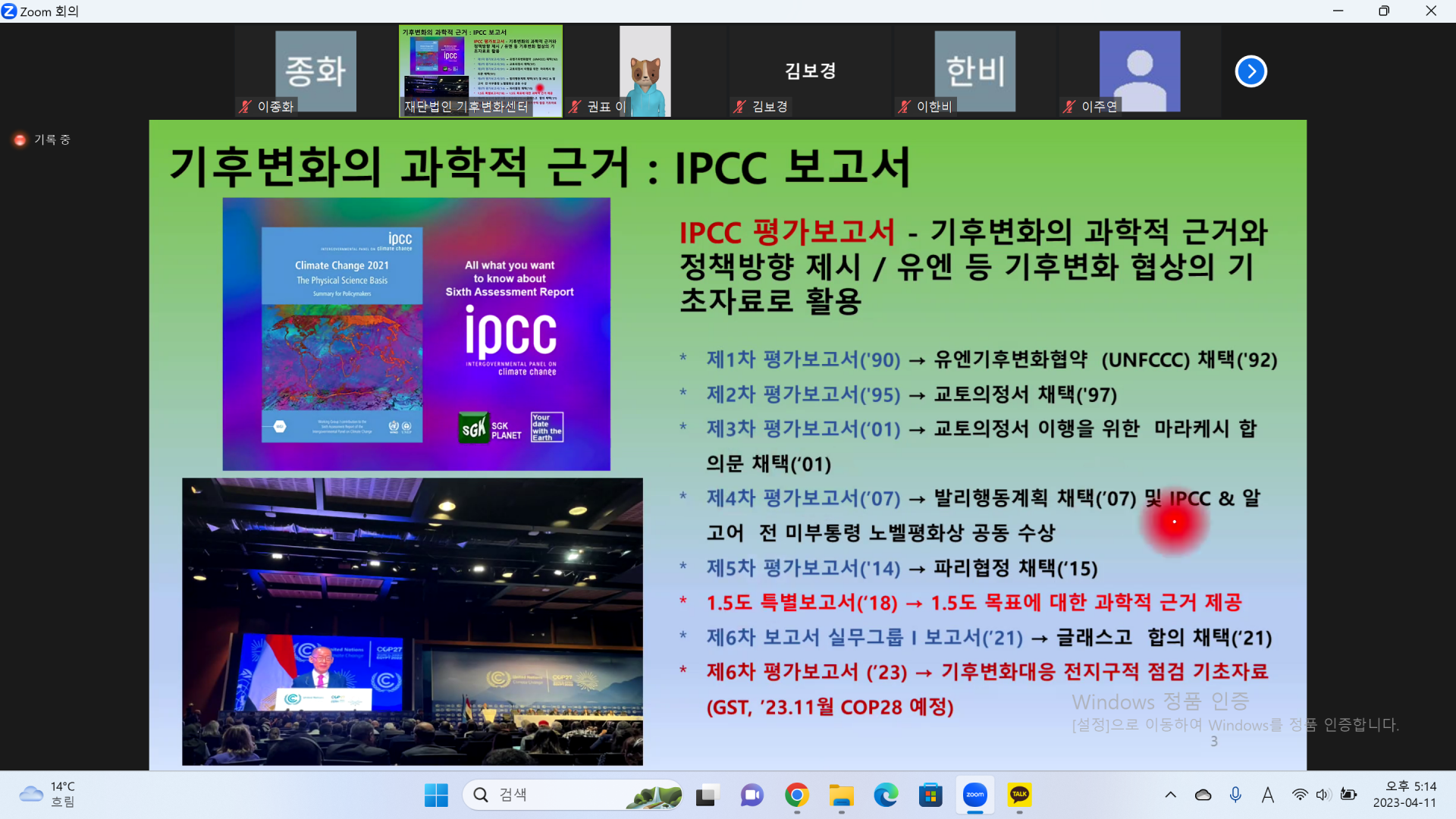Click the muted mic icon for 이한비

[904, 107]
